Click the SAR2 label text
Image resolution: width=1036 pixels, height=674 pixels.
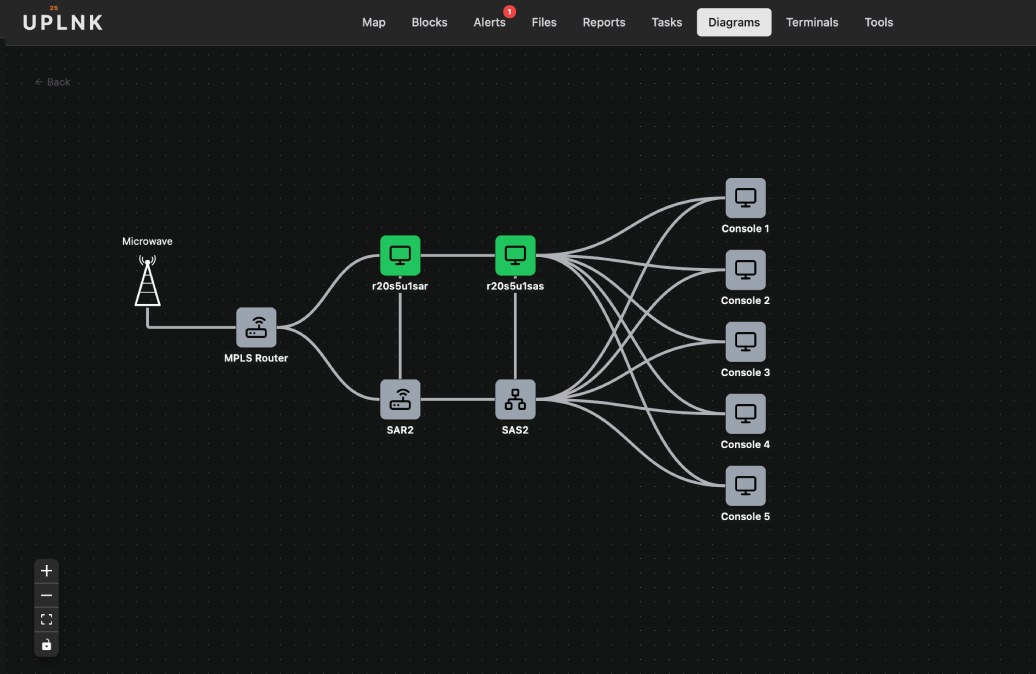point(400,430)
